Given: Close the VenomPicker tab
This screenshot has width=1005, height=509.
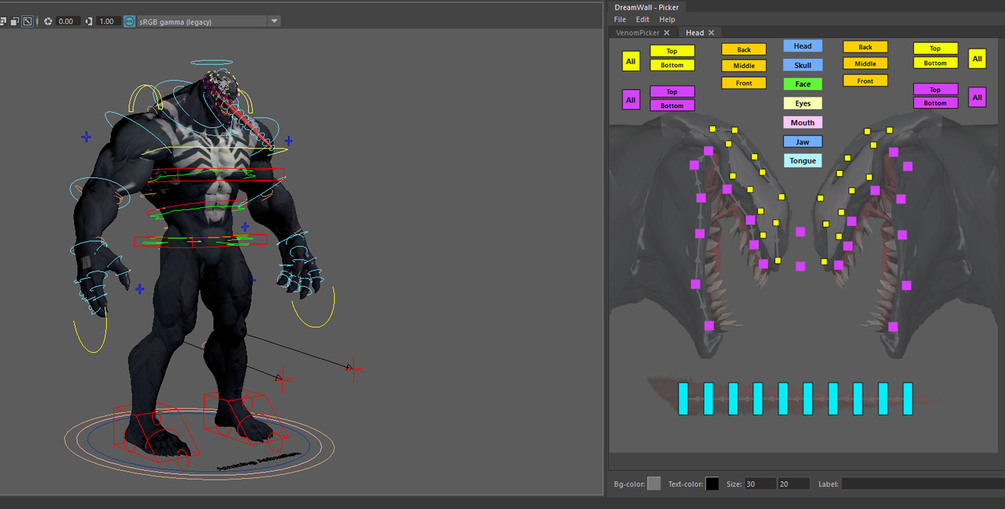Looking at the screenshot, I should (x=667, y=33).
